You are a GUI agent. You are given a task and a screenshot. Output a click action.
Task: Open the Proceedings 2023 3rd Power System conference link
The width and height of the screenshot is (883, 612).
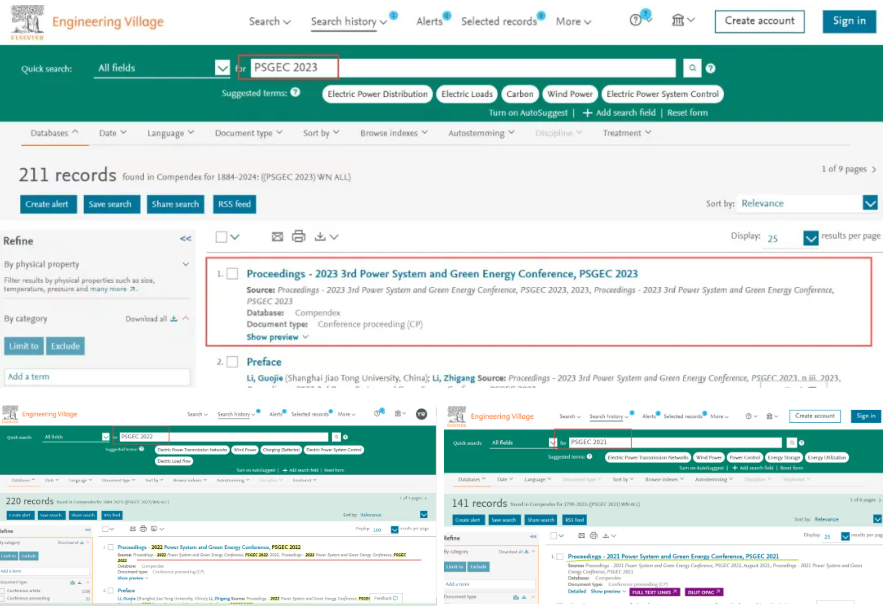pyautogui.click(x=441, y=274)
